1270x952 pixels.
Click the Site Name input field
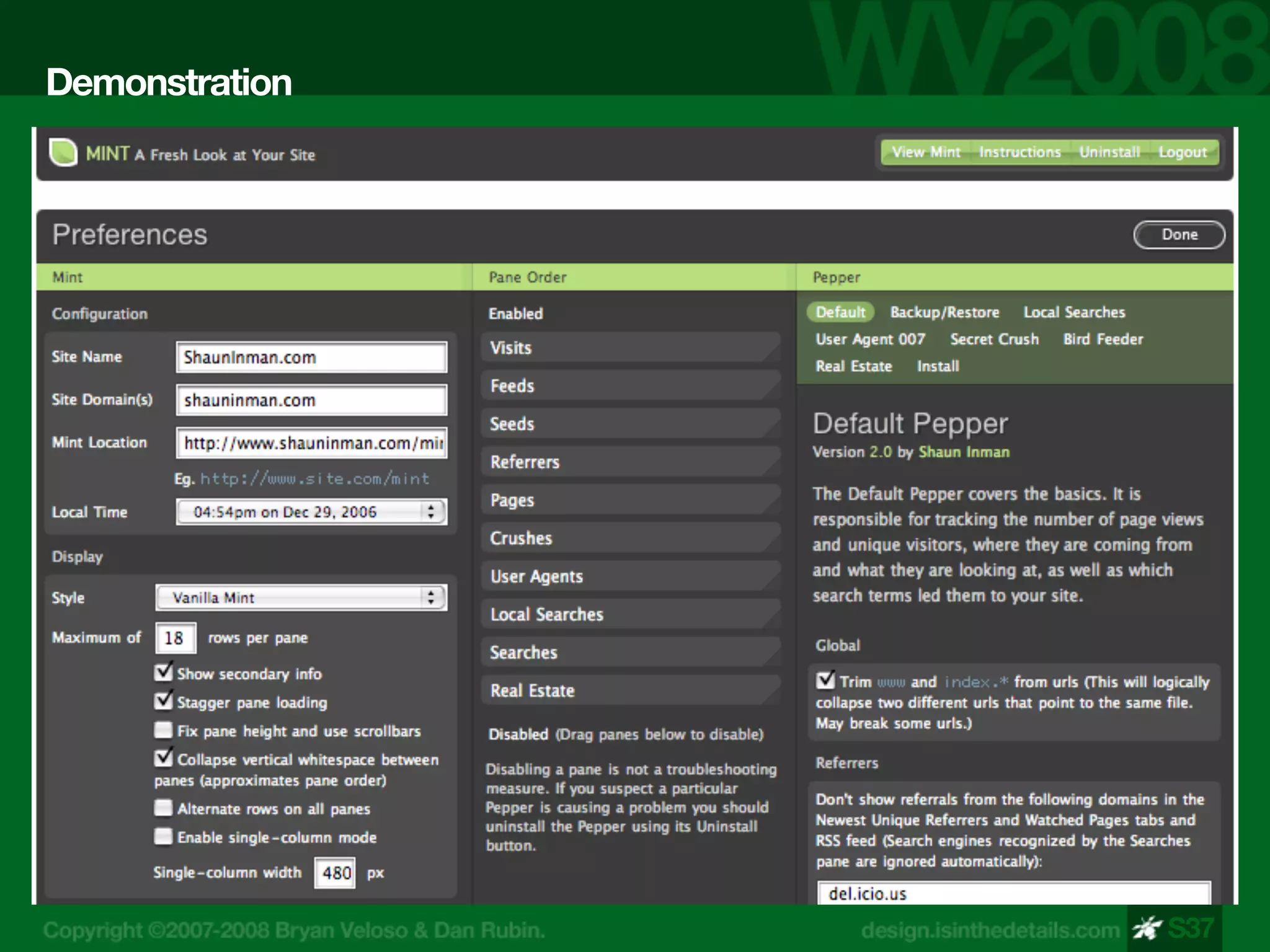(311, 358)
